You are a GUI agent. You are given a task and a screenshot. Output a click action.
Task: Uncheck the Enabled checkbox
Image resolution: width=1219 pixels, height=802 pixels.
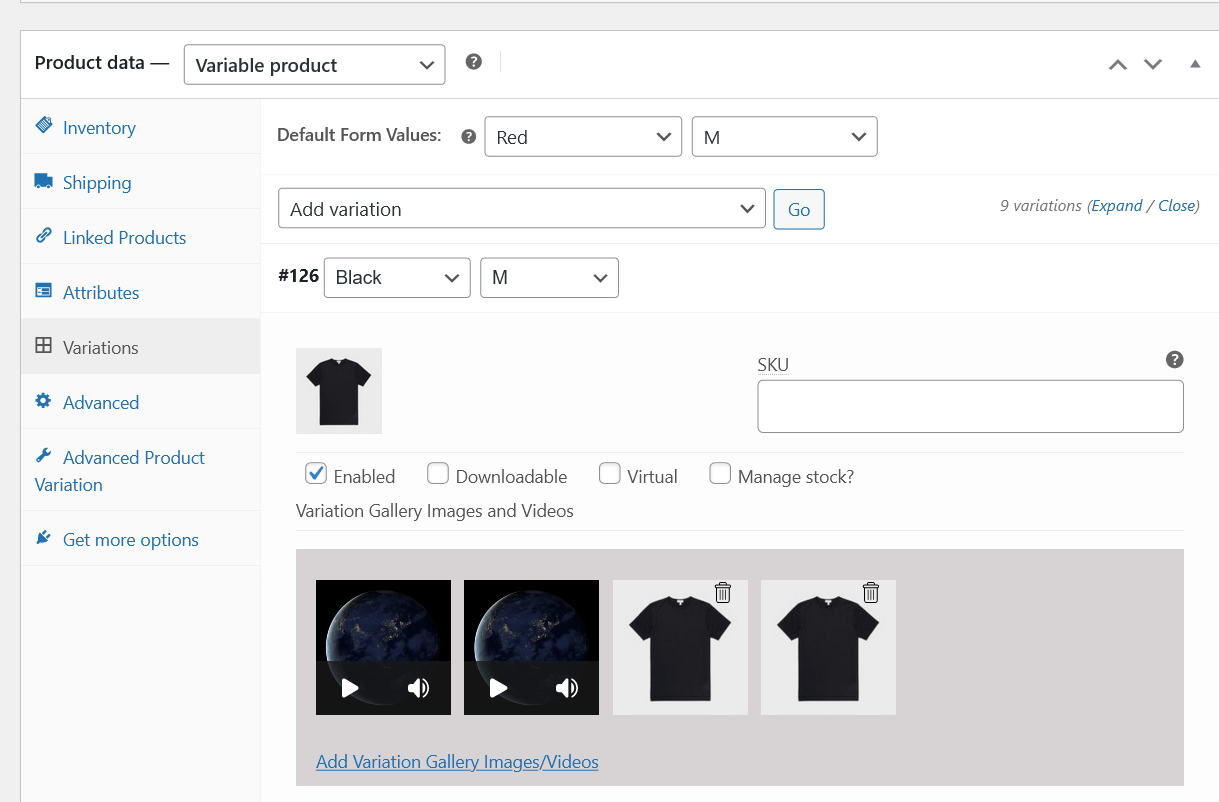(x=316, y=474)
